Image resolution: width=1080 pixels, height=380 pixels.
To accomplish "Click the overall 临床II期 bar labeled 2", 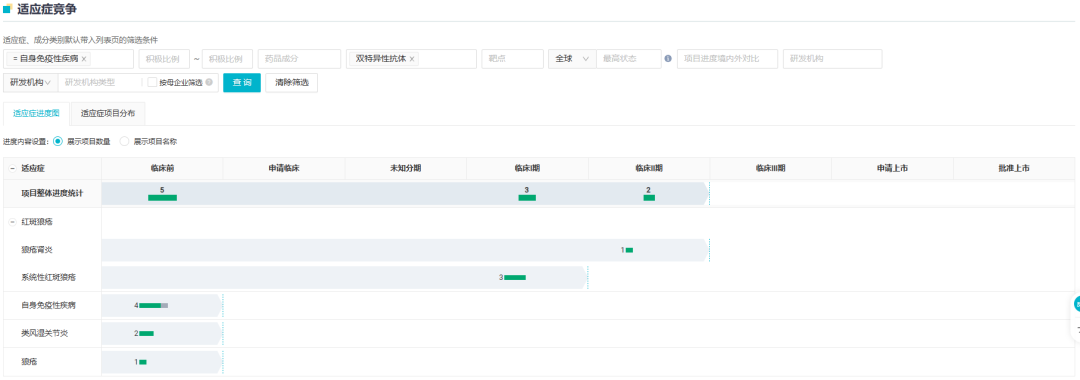I will coord(649,198).
